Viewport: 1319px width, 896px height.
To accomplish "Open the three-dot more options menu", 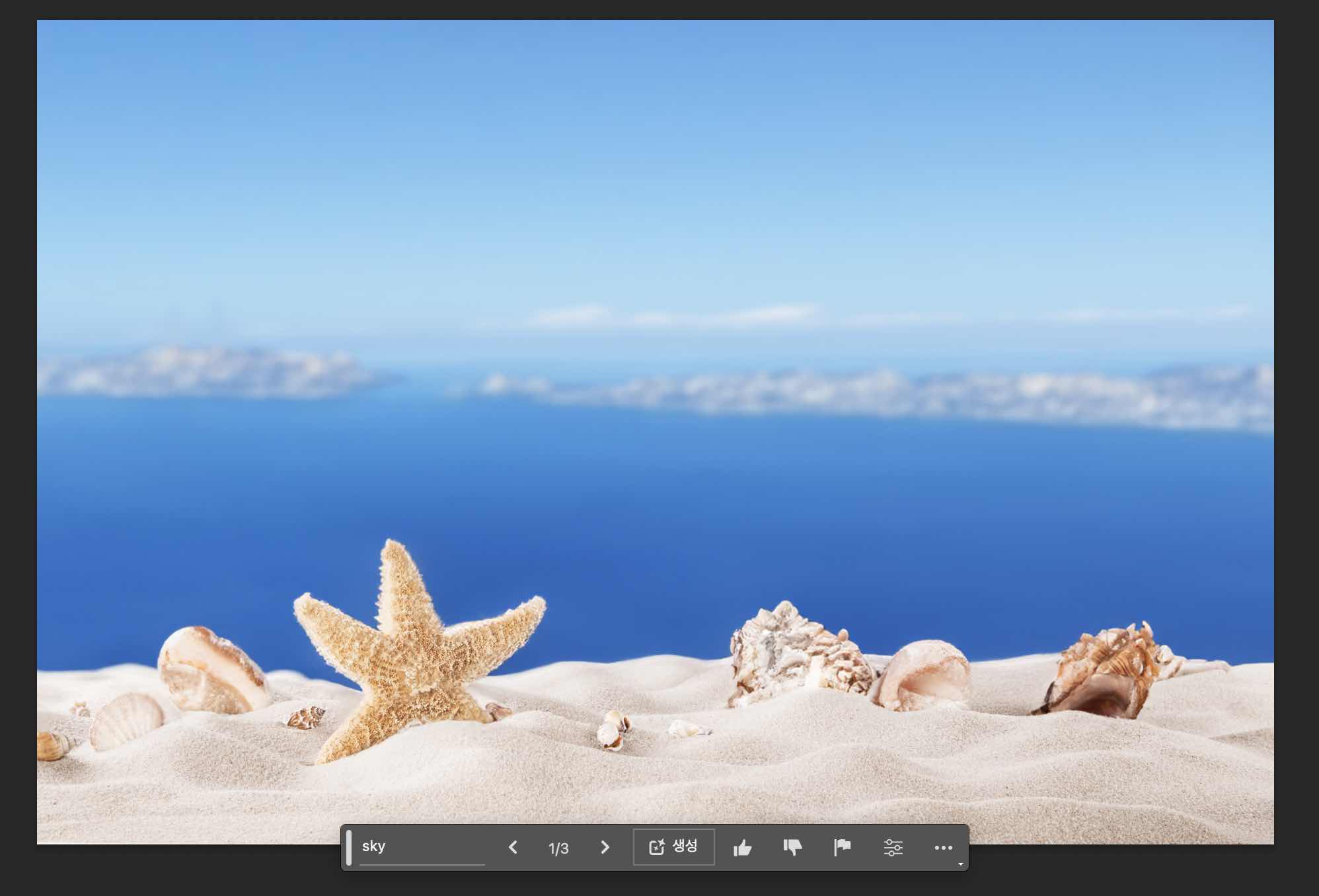I will coord(943,847).
